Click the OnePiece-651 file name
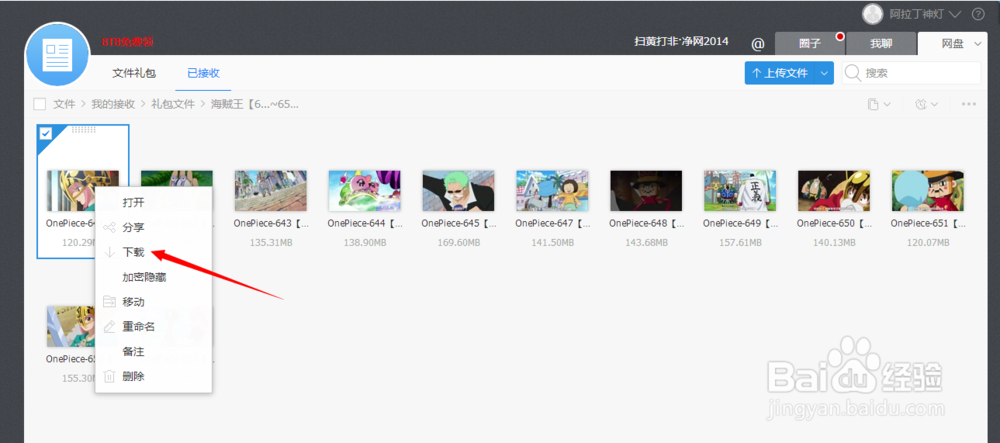 click(x=927, y=224)
